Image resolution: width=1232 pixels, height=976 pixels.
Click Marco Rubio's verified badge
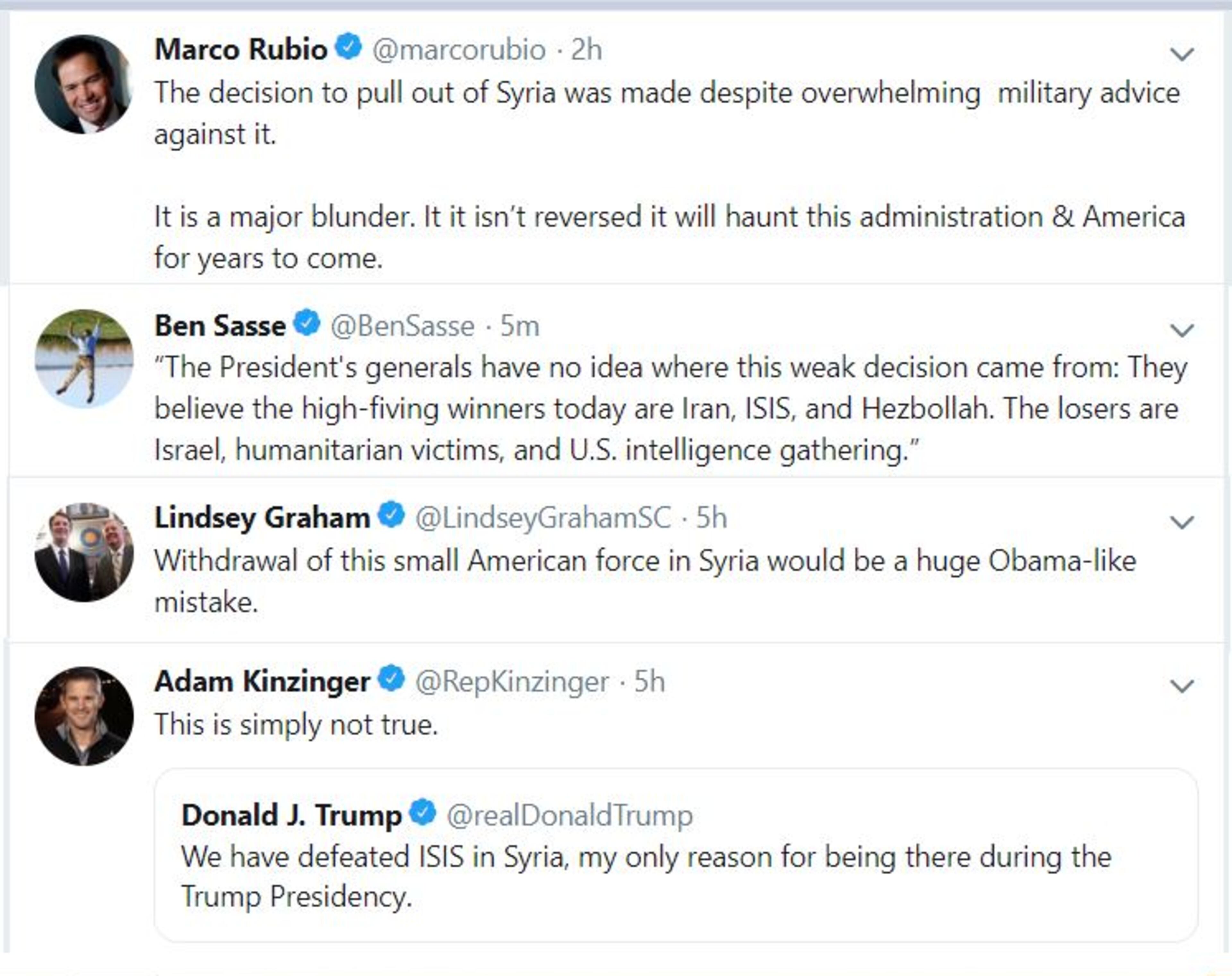point(348,47)
